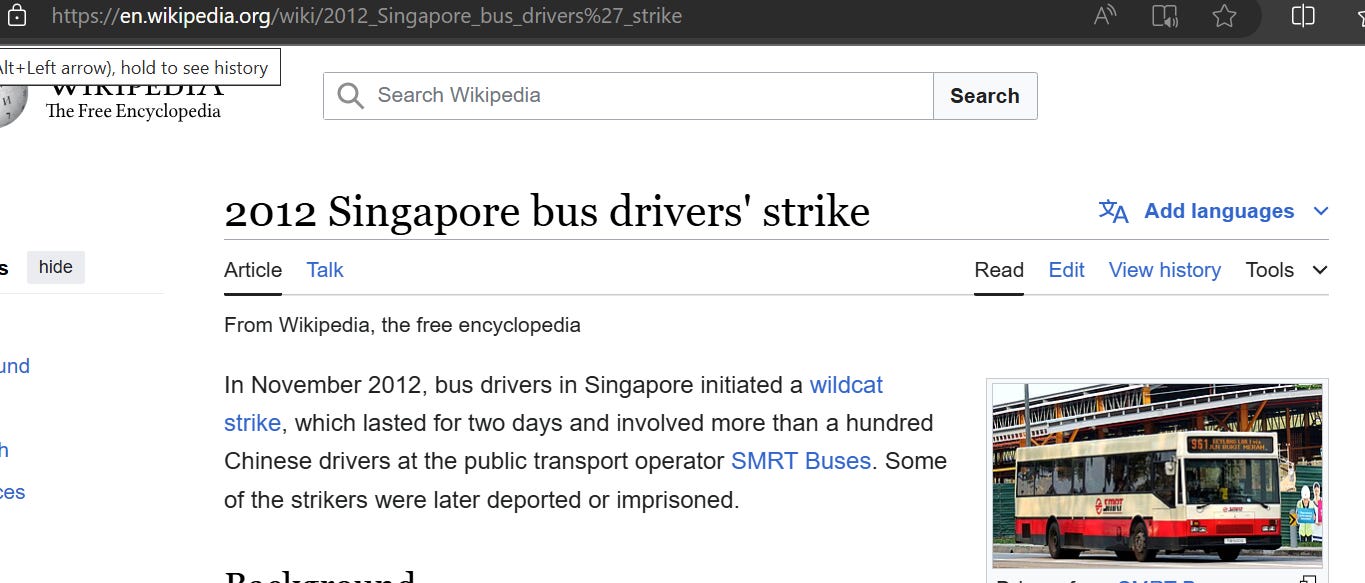Click the magnifier icon in search box
Screen dimensions: 1365x583
[x=351, y=96]
